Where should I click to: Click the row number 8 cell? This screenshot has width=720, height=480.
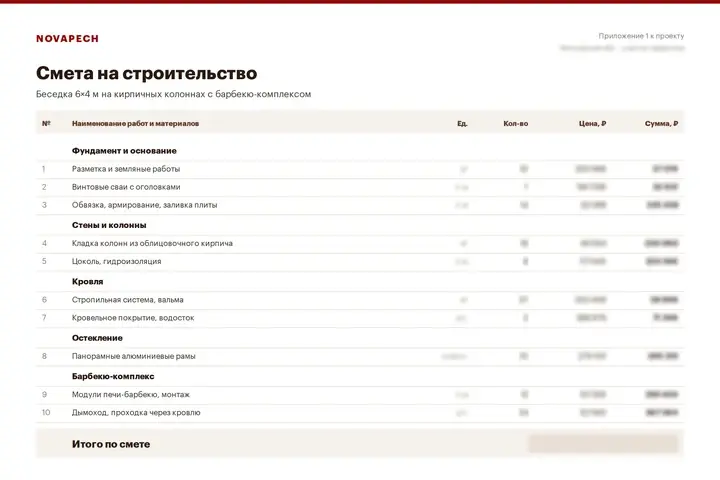click(44, 356)
